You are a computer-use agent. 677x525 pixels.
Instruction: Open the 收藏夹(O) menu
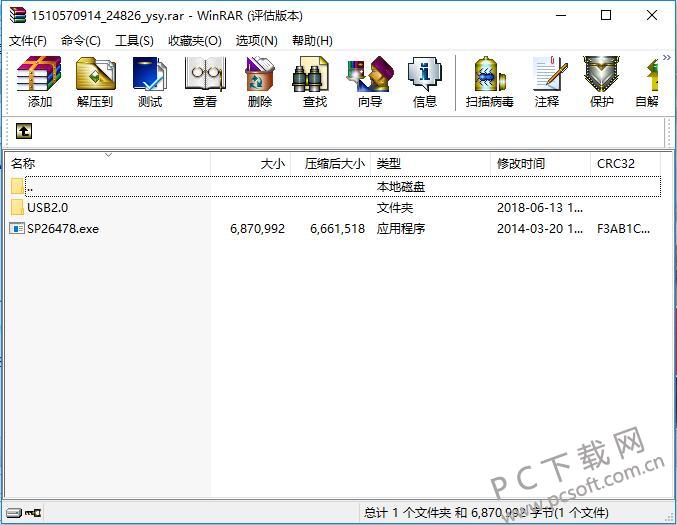click(195, 41)
